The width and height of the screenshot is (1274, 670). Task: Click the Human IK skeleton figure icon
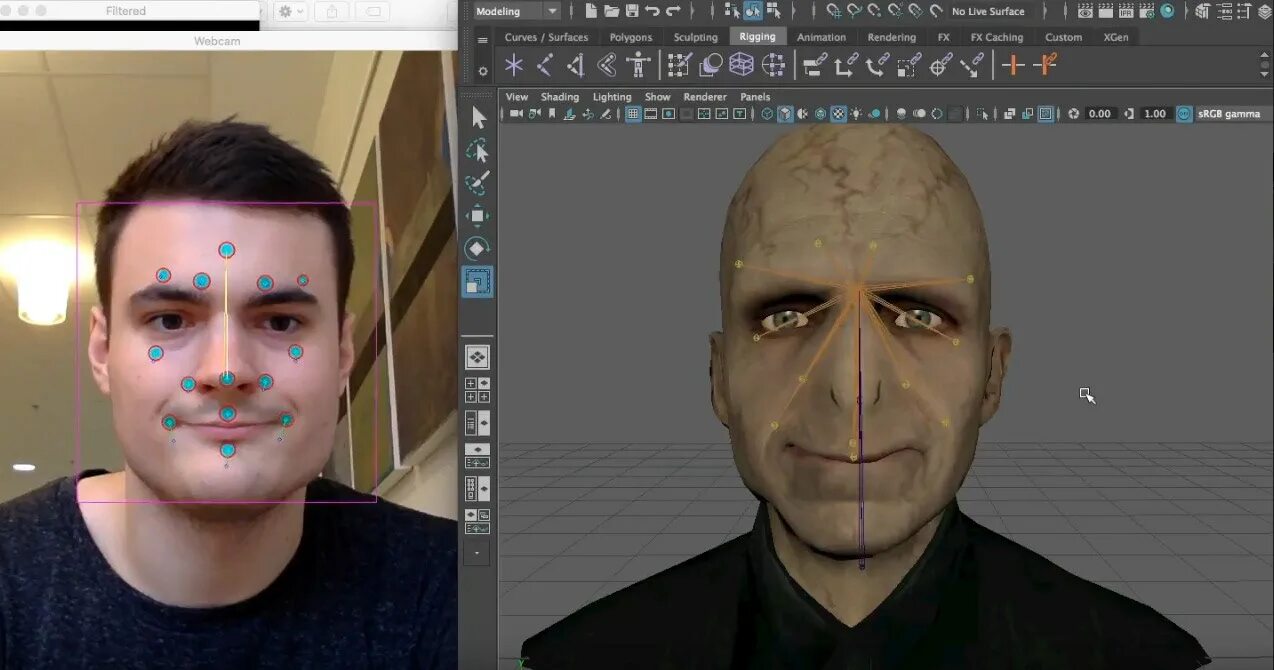(638, 66)
